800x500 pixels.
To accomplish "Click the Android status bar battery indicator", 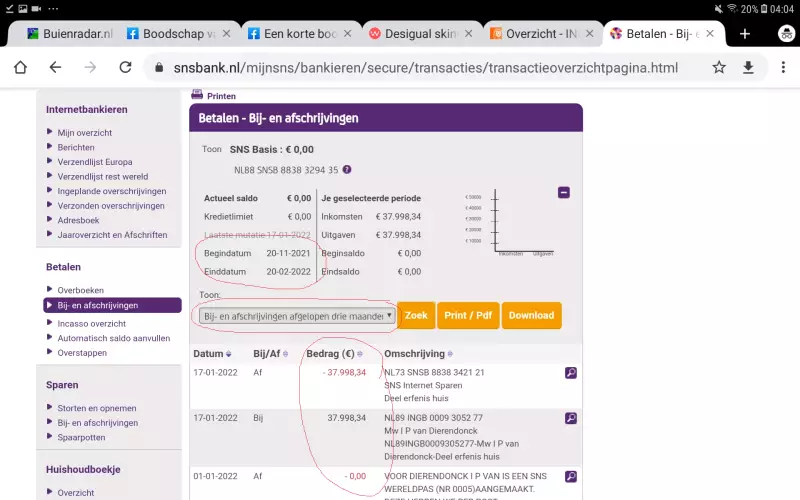I will tap(764, 9).
